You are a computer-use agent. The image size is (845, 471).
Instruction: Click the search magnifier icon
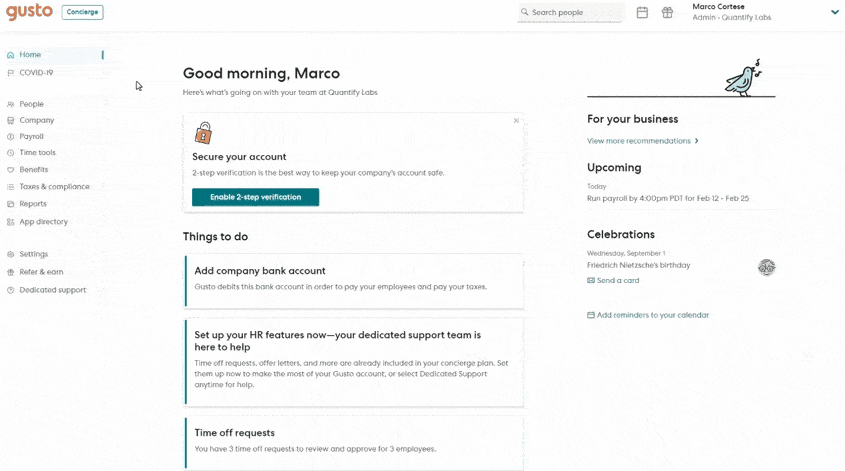coord(524,12)
